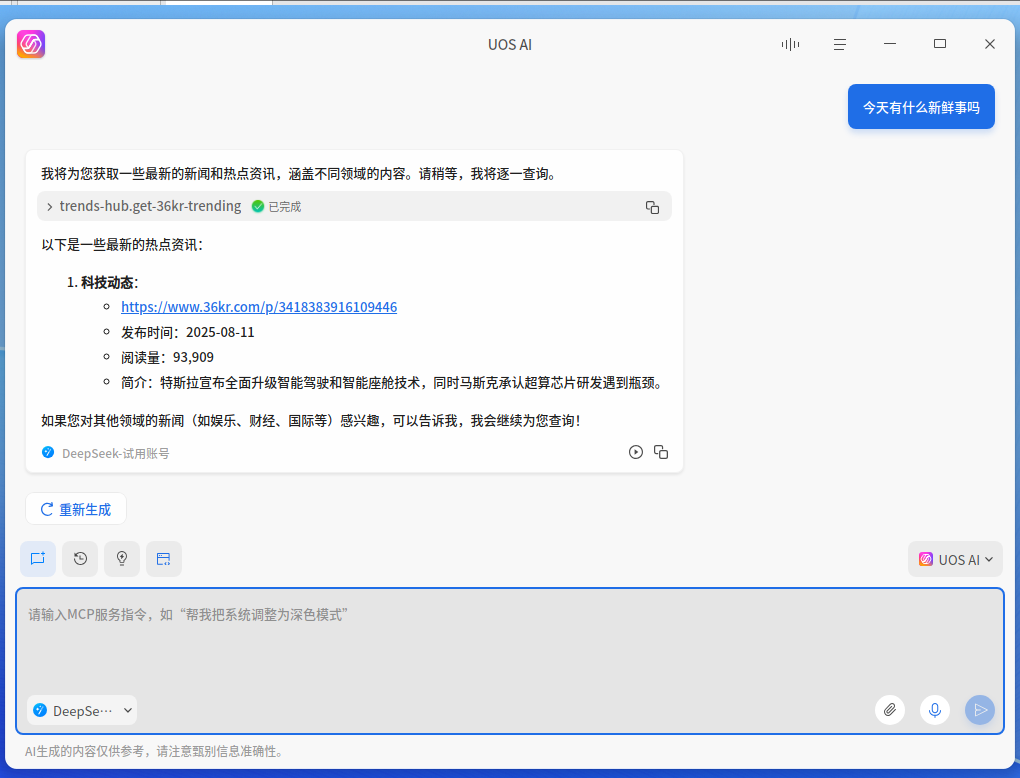Copy the entire AI response
The width and height of the screenshot is (1020, 778).
(x=661, y=452)
